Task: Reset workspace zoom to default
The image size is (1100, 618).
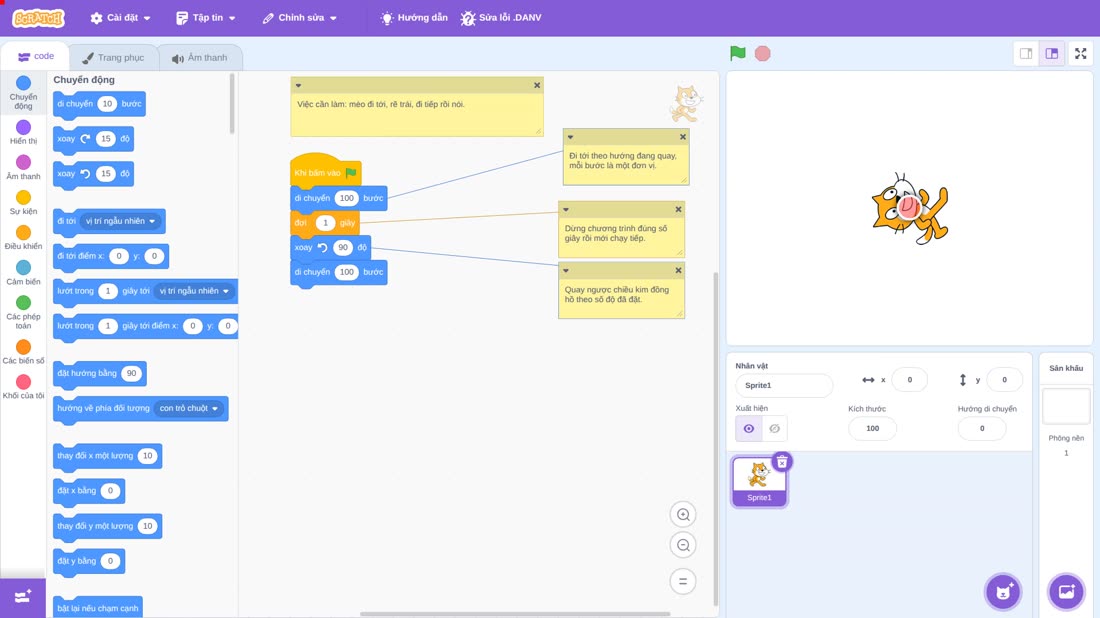Action: pyautogui.click(x=683, y=582)
